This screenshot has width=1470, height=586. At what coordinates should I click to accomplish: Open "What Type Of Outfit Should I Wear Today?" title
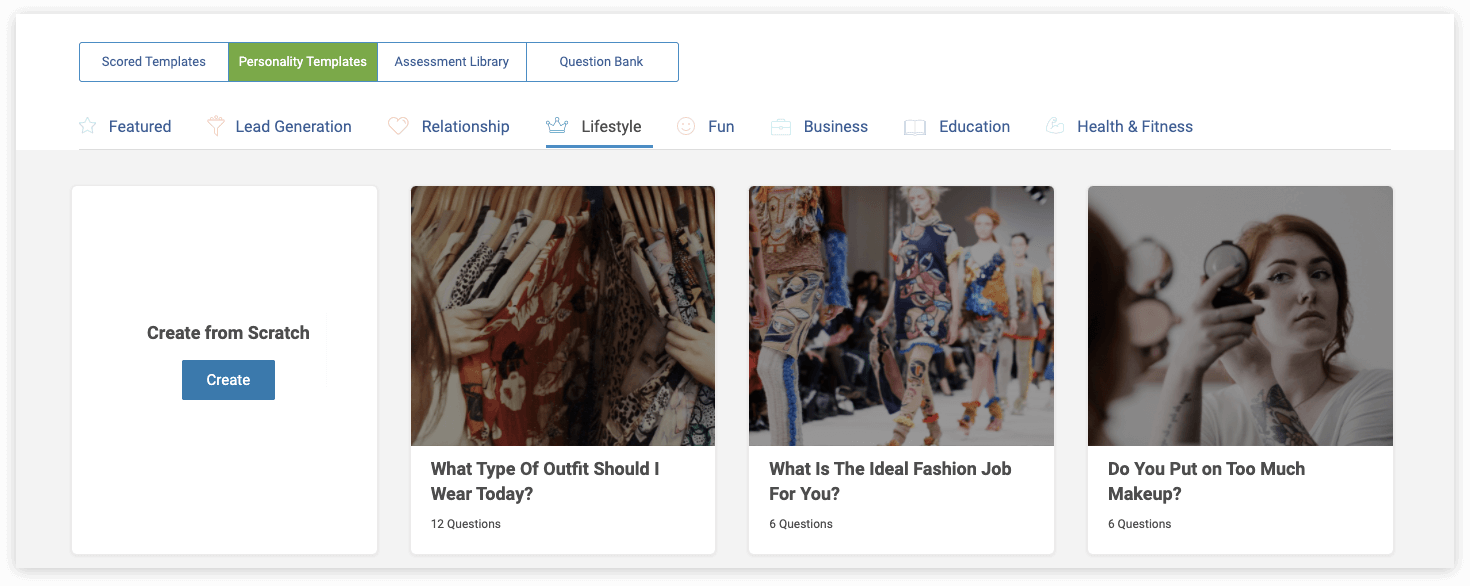(x=545, y=481)
